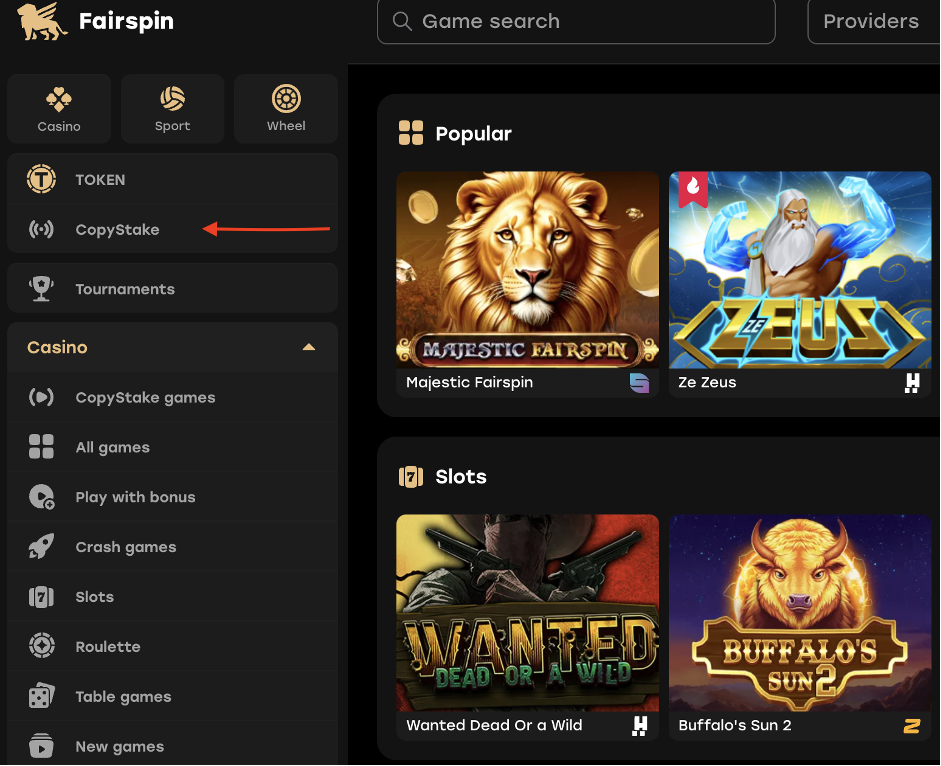The height and width of the screenshot is (766, 941).
Task: Click the Table games dice icon
Action: (x=41, y=697)
